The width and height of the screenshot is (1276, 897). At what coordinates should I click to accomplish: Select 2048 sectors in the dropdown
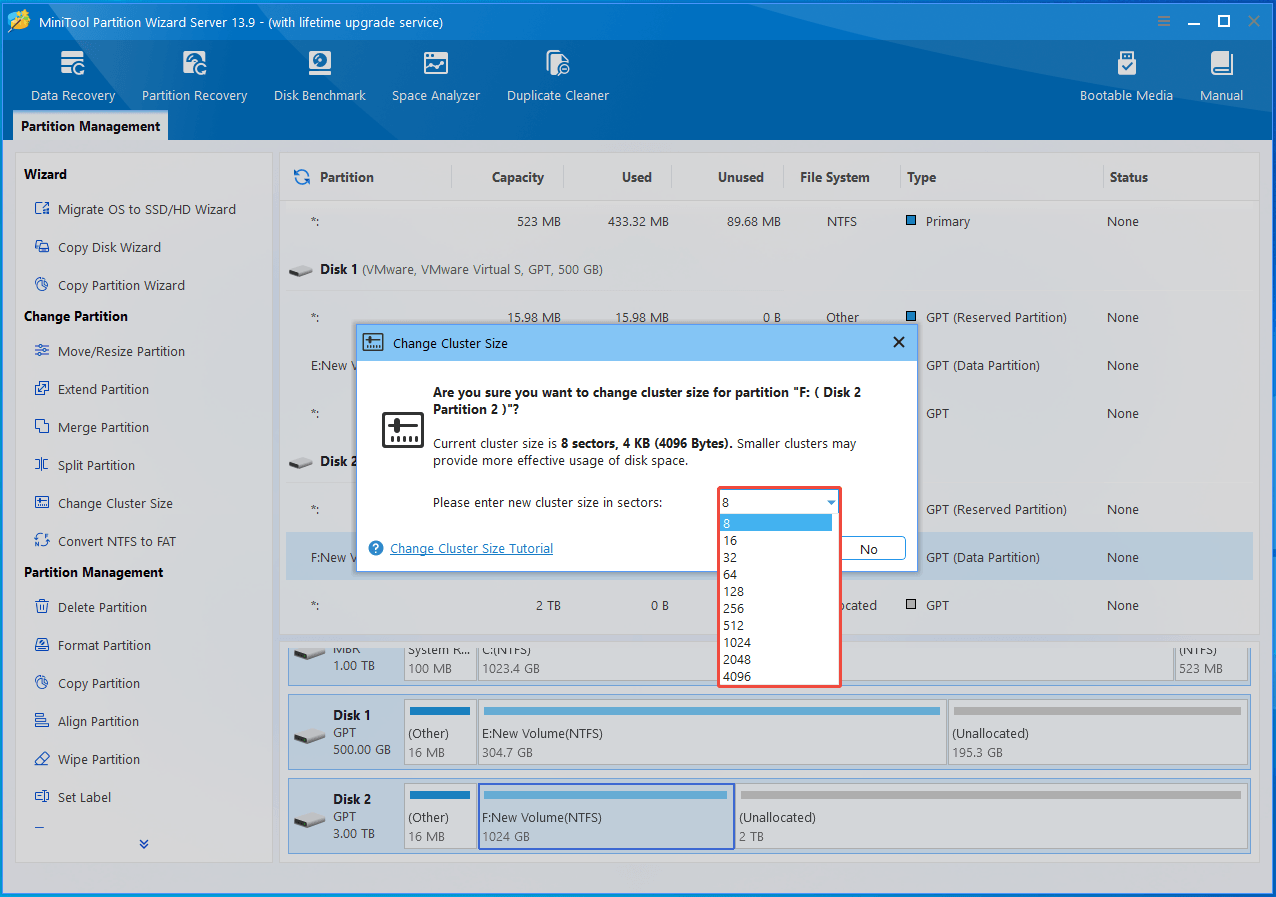776,659
